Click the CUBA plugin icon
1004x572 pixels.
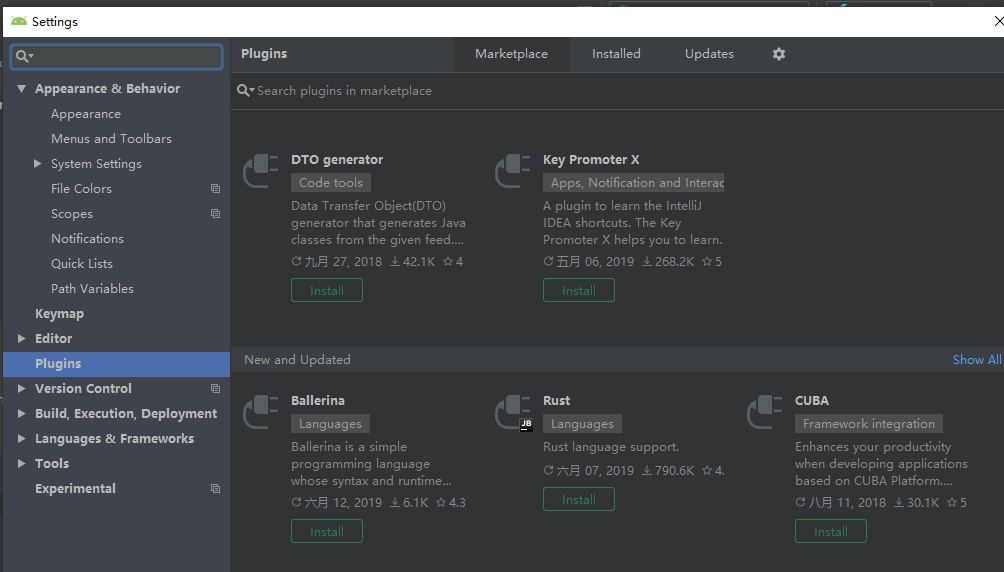point(765,413)
